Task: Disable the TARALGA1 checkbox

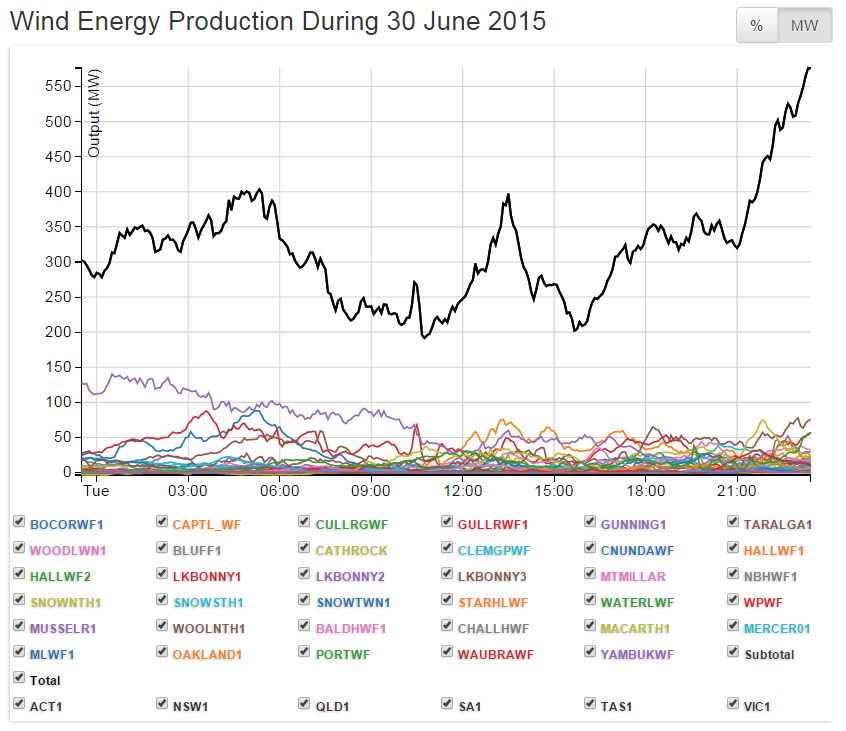Action: pos(734,522)
